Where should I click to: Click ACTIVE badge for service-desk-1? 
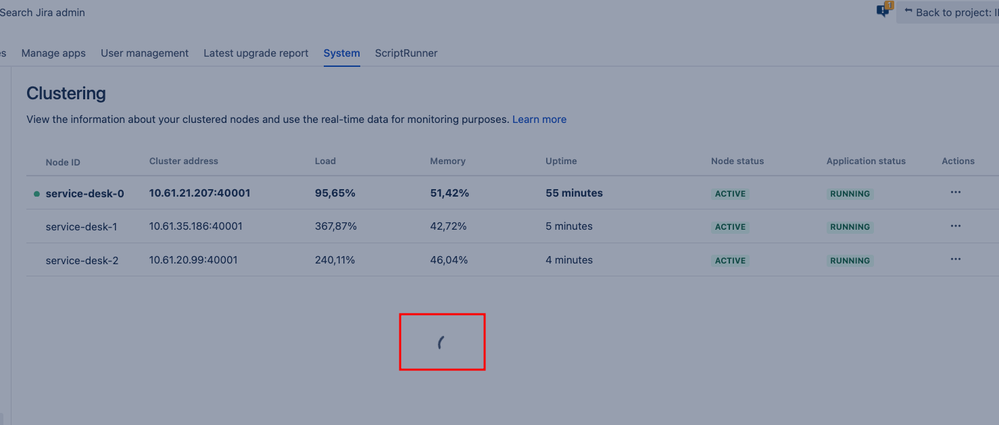(730, 227)
